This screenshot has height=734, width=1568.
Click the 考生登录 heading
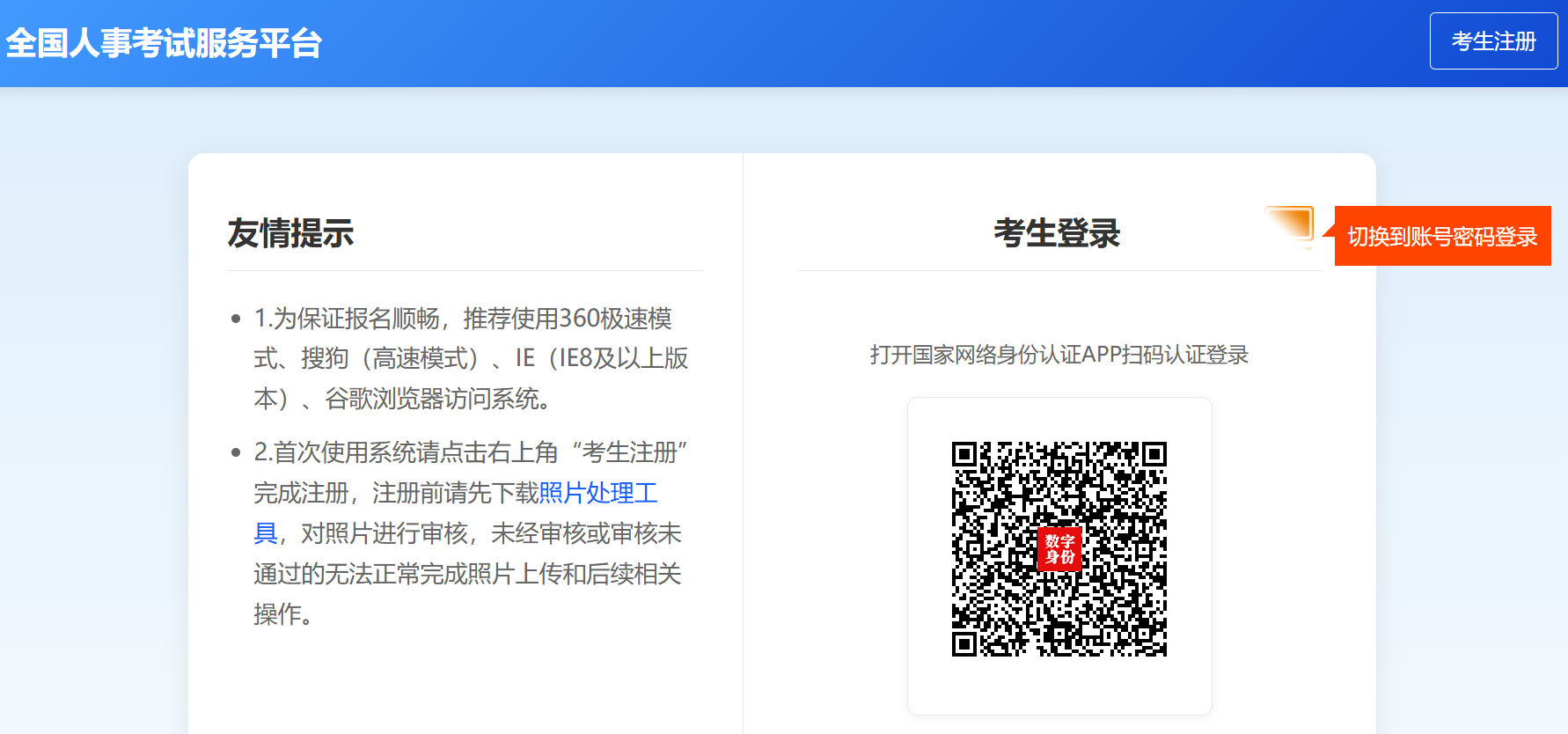click(1057, 233)
